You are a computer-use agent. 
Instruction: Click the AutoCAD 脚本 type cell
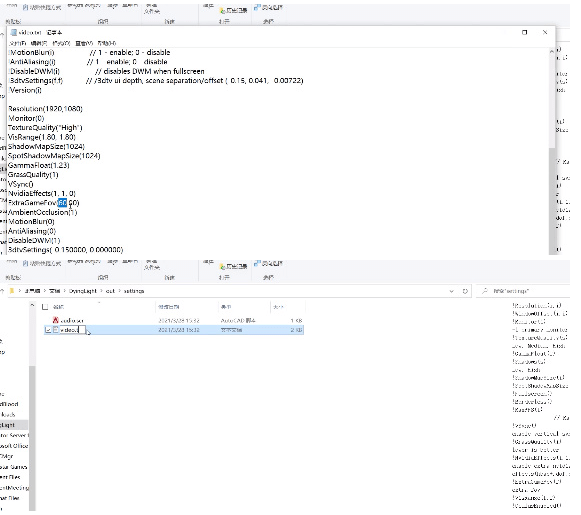tap(238, 320)
